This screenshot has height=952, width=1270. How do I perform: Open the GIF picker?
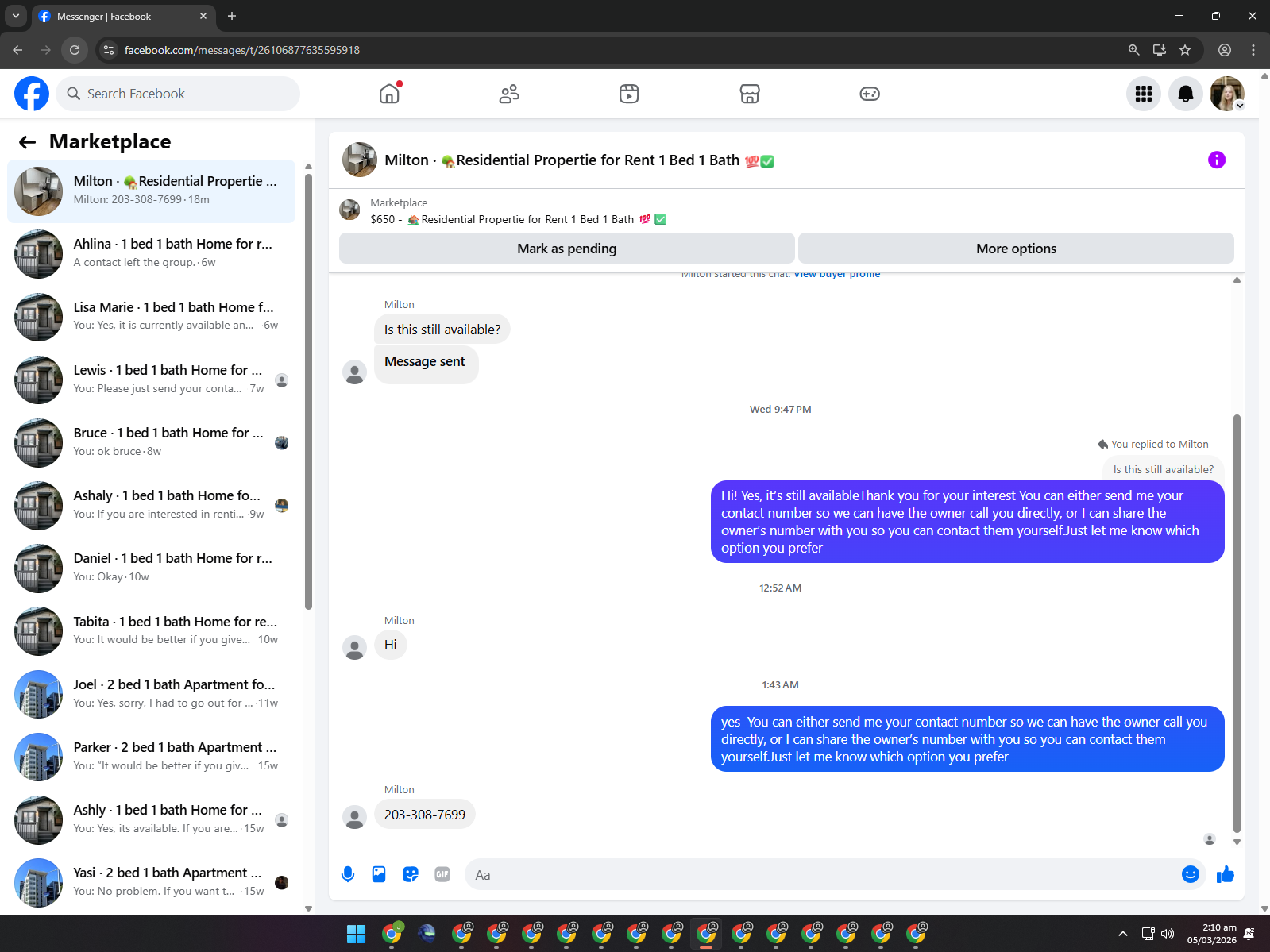pos(442,874)
